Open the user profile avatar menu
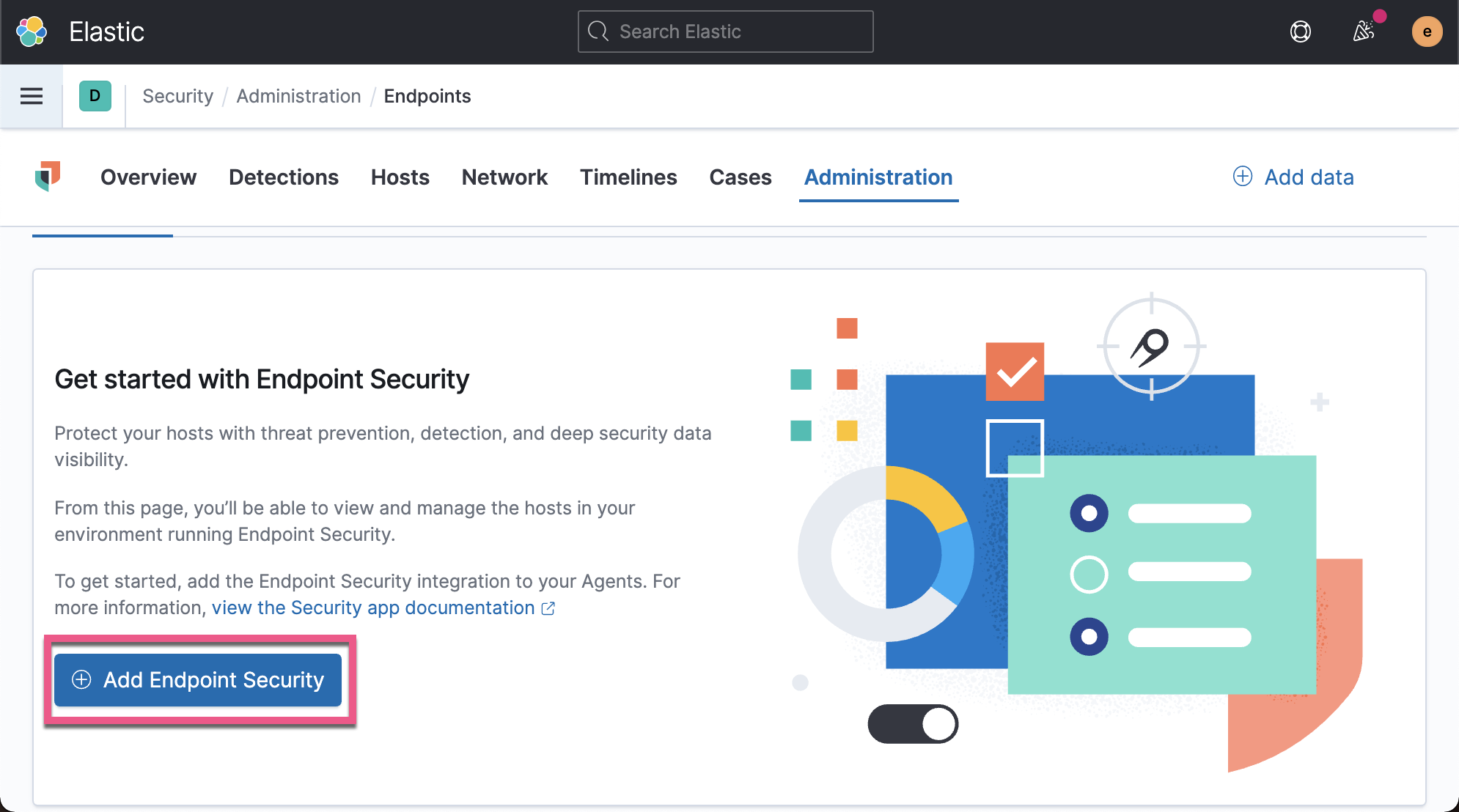 pyautogui.click(x=1427, y=32)
